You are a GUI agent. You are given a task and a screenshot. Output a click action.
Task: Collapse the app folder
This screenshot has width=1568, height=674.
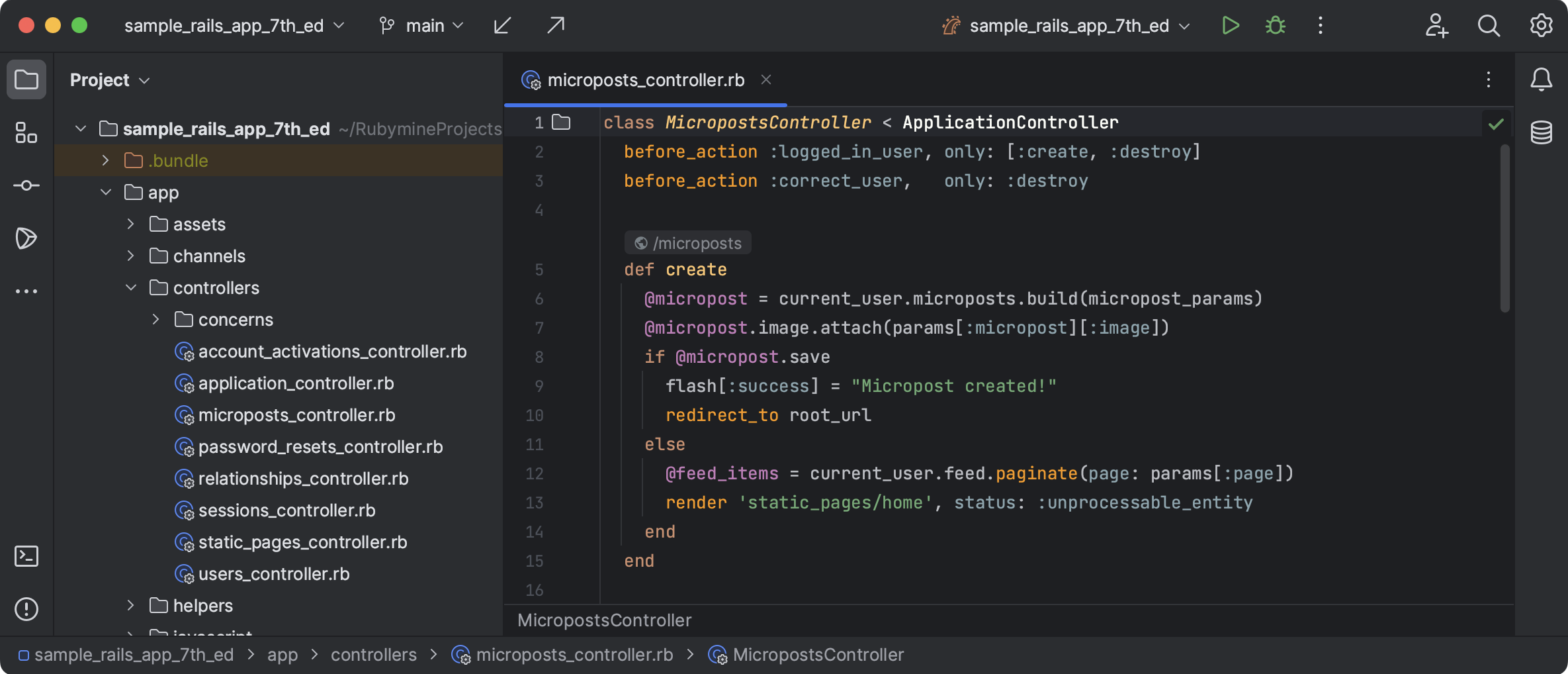click(x=106, y=192)
